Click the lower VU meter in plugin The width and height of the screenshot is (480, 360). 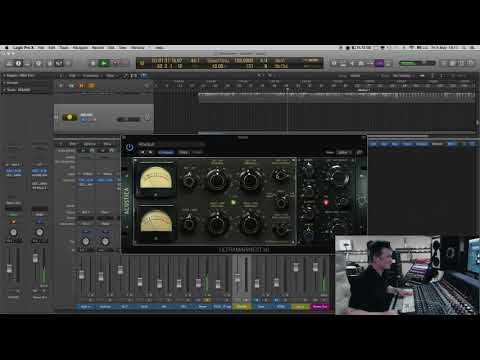pyautogui.click(x=156, y=223)
